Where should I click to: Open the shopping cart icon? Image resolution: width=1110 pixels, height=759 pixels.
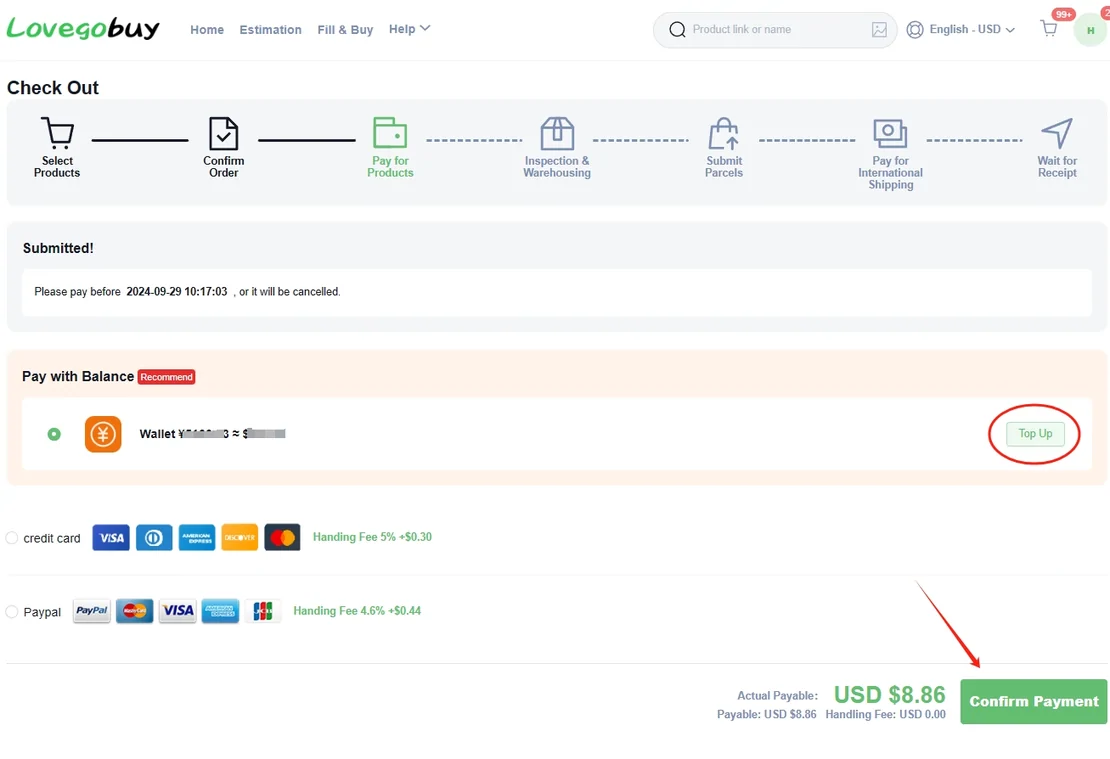click(1048, 28)
